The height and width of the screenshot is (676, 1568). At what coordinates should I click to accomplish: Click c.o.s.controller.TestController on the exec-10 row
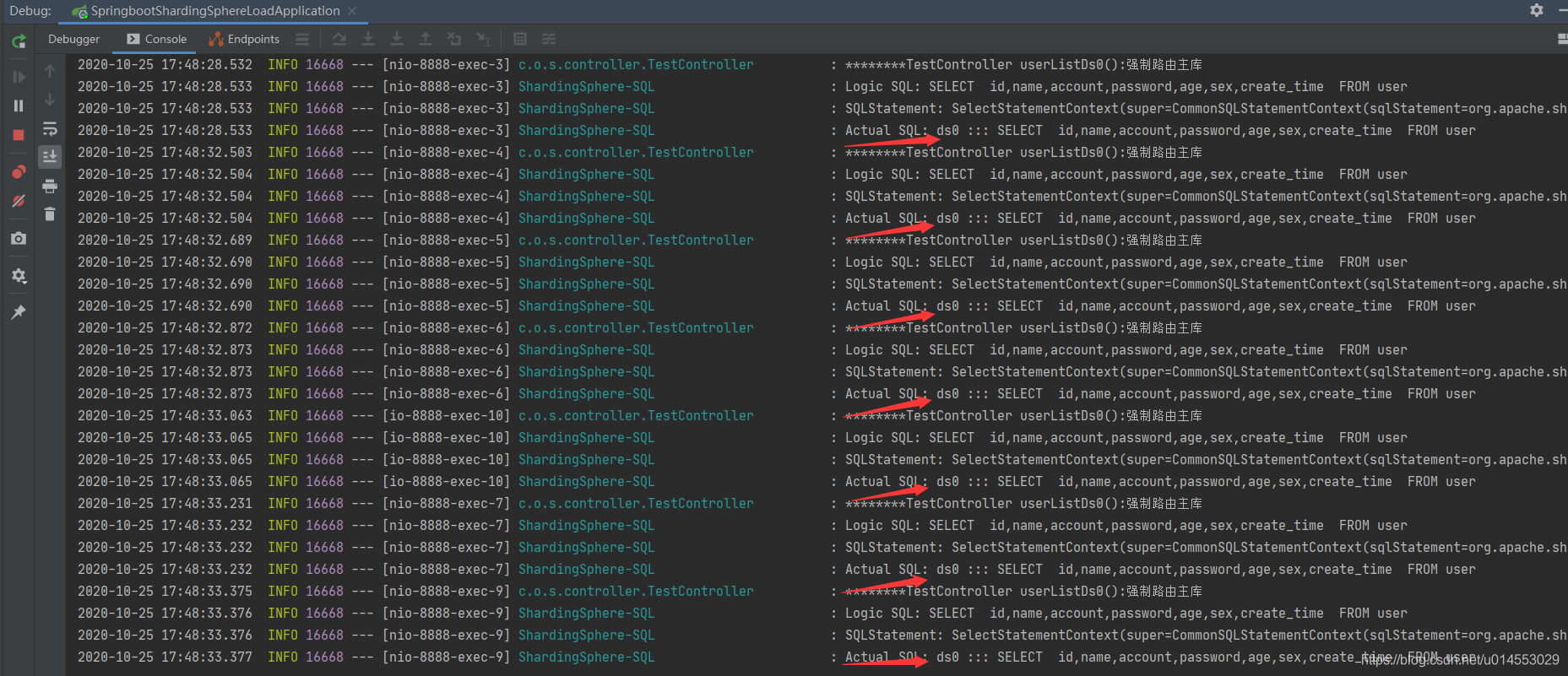636,415
